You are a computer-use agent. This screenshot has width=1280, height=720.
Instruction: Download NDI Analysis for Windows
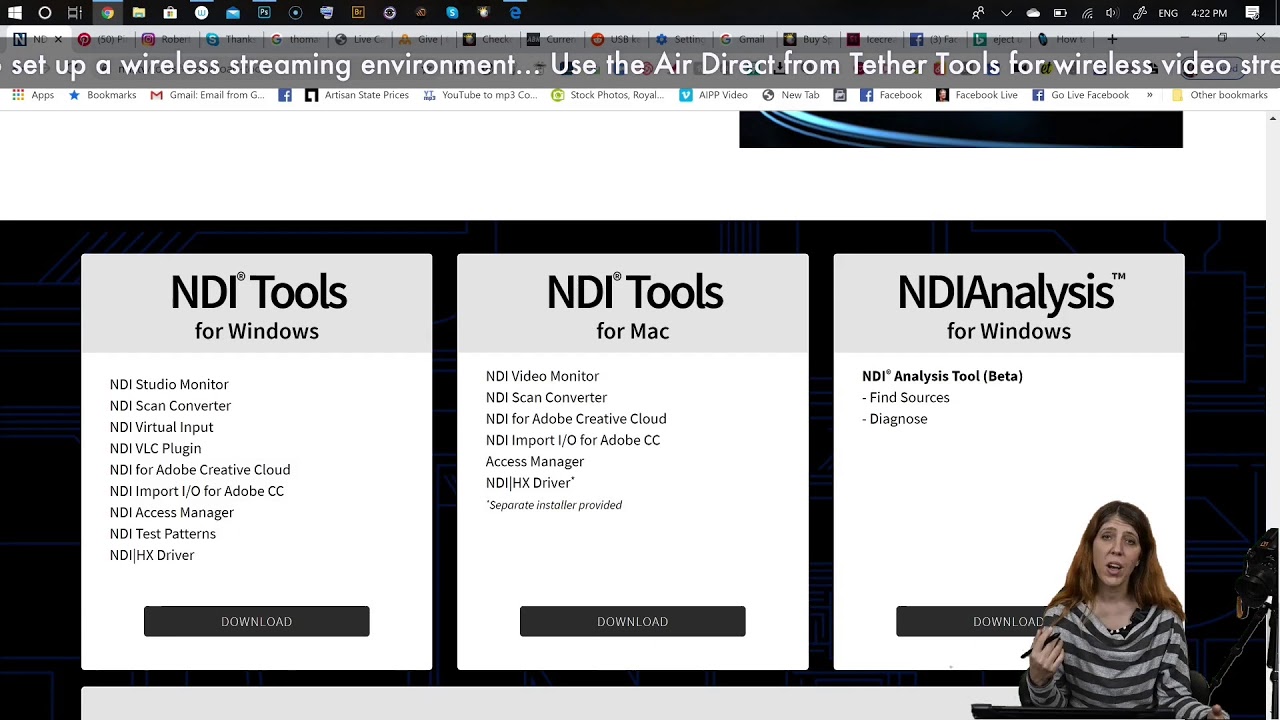pyautogui.click(x=1008, y=621)
